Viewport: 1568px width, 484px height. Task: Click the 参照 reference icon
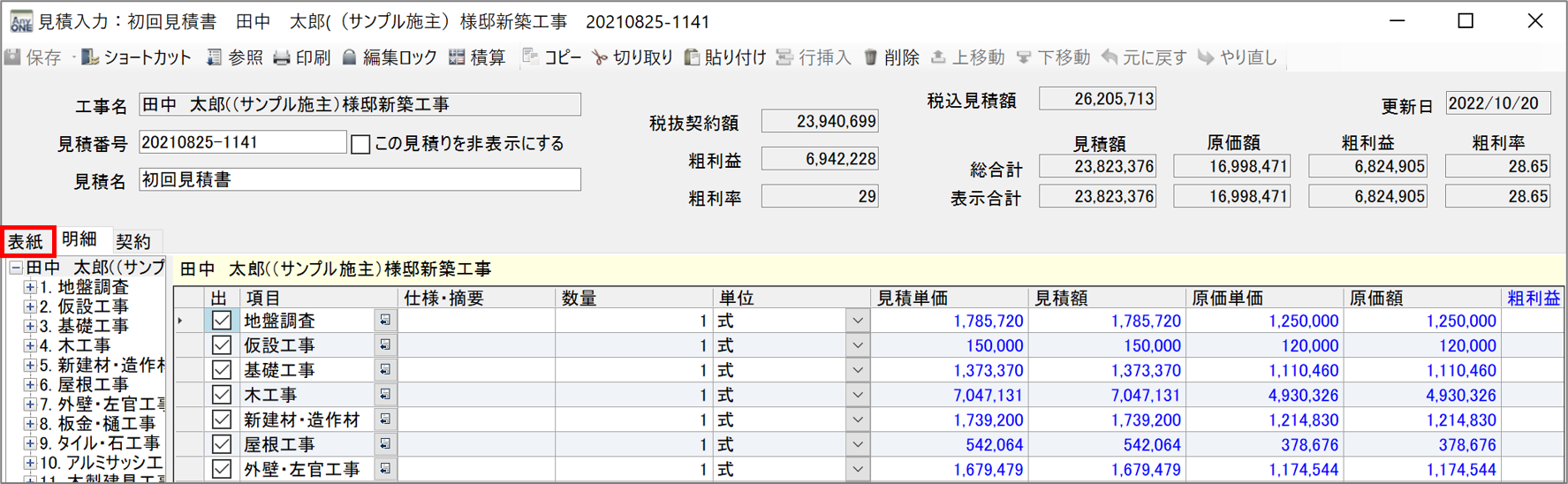pyautogui.click(x=214, y=57)
